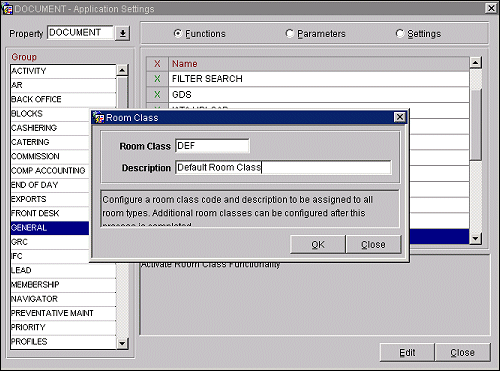Close the Room Class dialog with X
500x371 pixels.
(x=400, y=117)
